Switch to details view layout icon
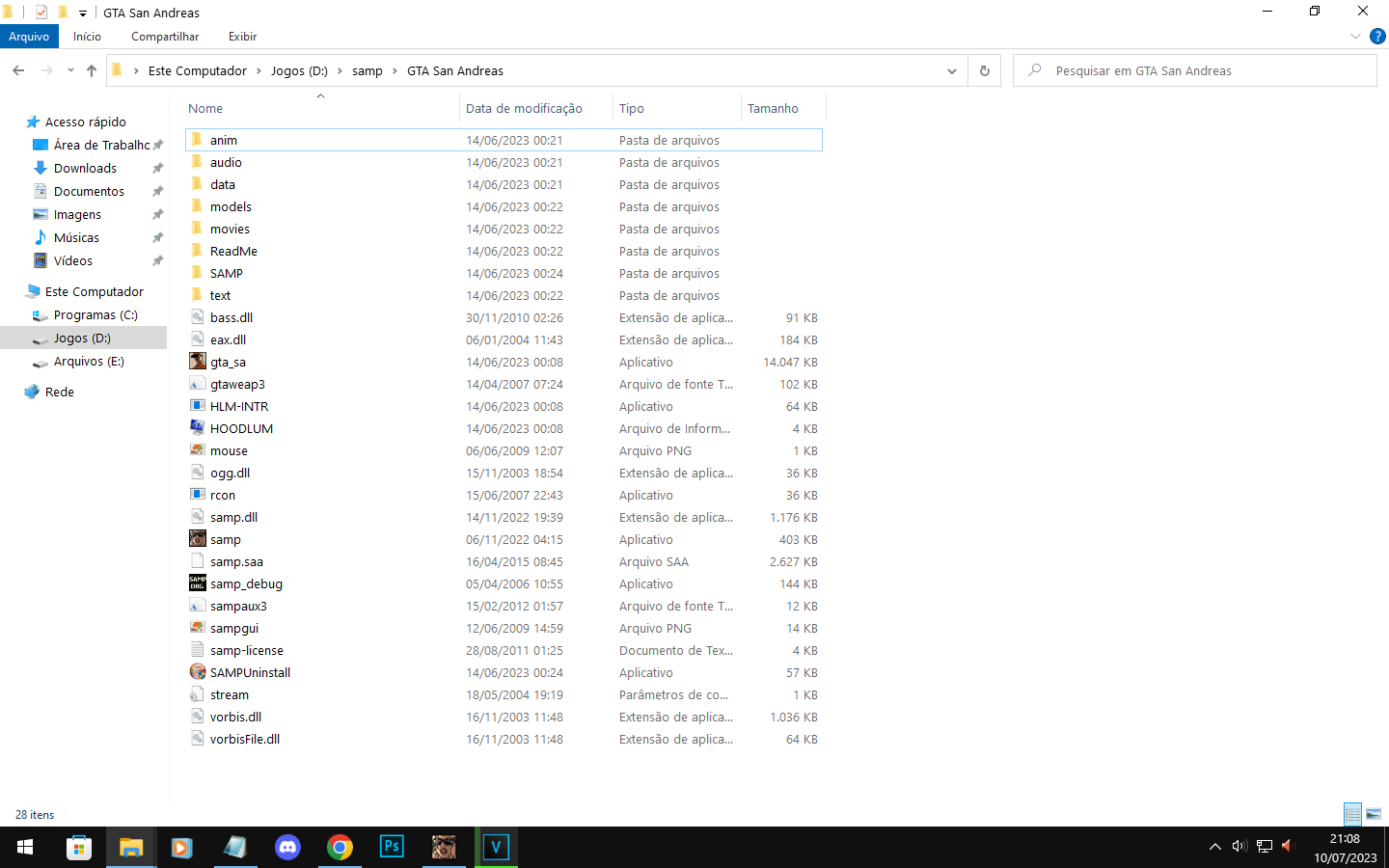Image resolution: width=1389 pixels, height=868 pixels. (x=1353, y=814)
